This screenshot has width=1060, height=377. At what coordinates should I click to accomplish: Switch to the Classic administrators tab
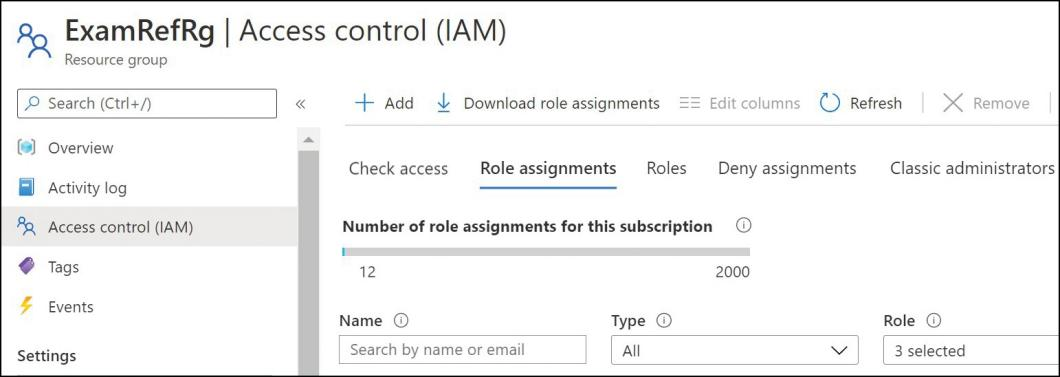(972, 168)
